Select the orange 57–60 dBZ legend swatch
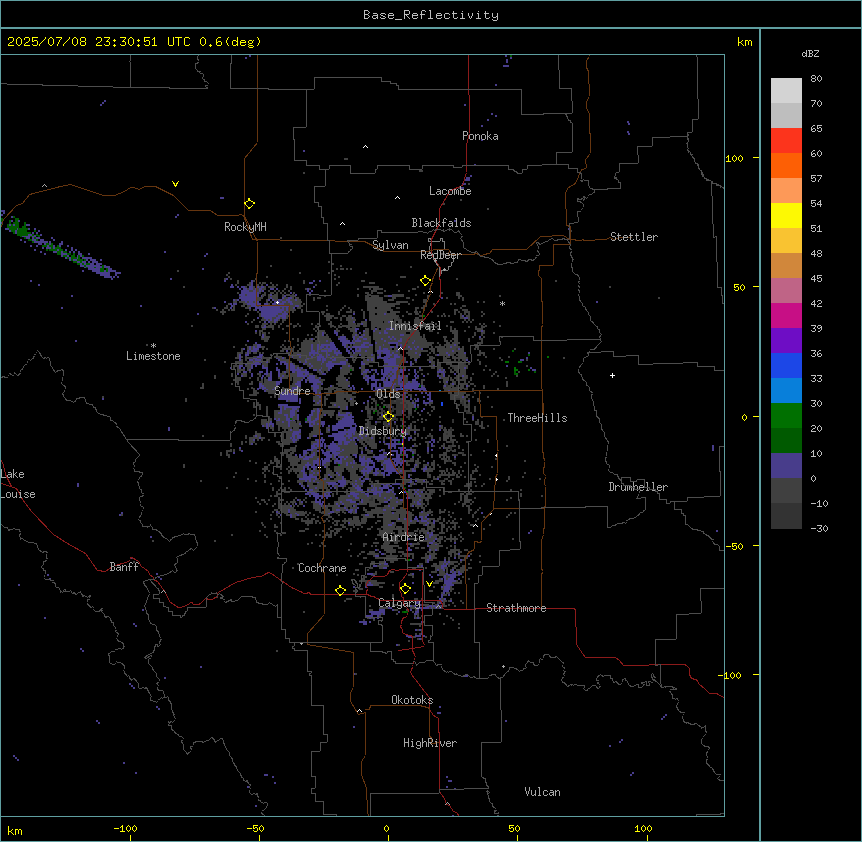 (x=786, y=165)
